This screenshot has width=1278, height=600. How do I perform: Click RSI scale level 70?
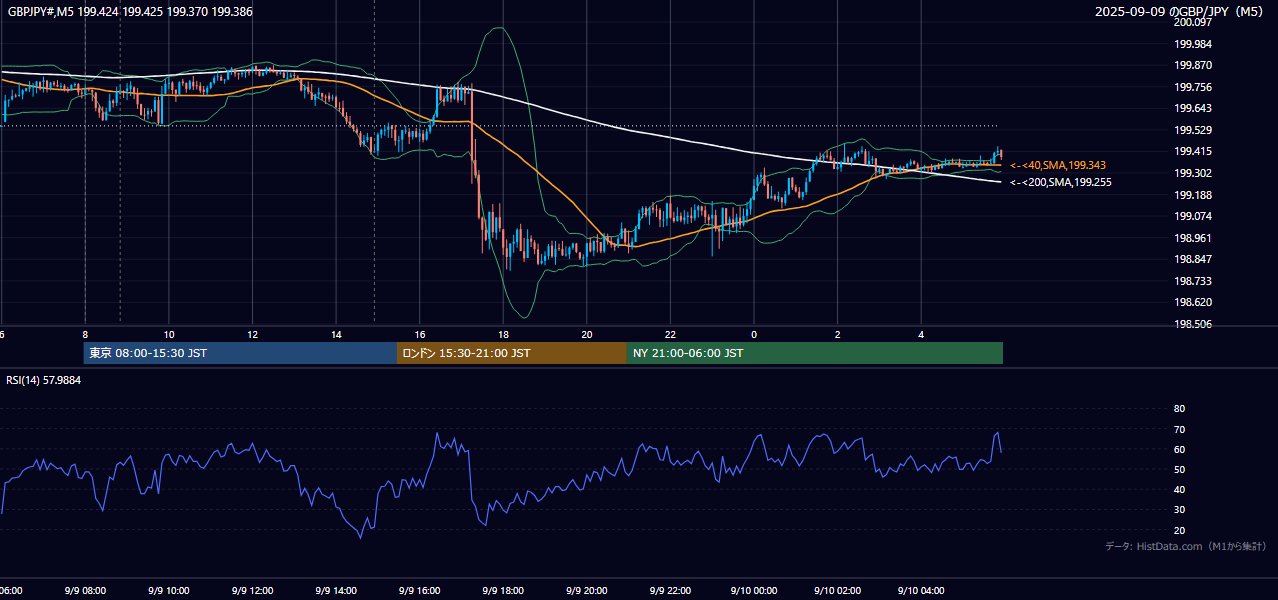[1179, 429]
